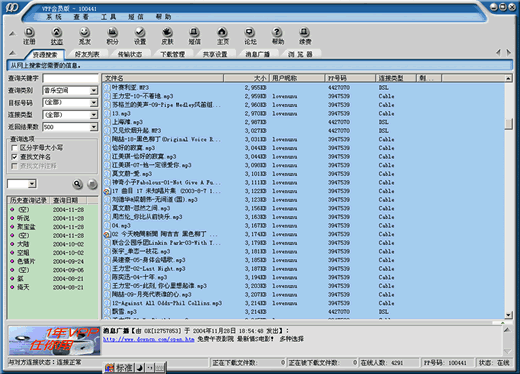
Task: Sort by 文件名 column header
Action: (163, 78)
